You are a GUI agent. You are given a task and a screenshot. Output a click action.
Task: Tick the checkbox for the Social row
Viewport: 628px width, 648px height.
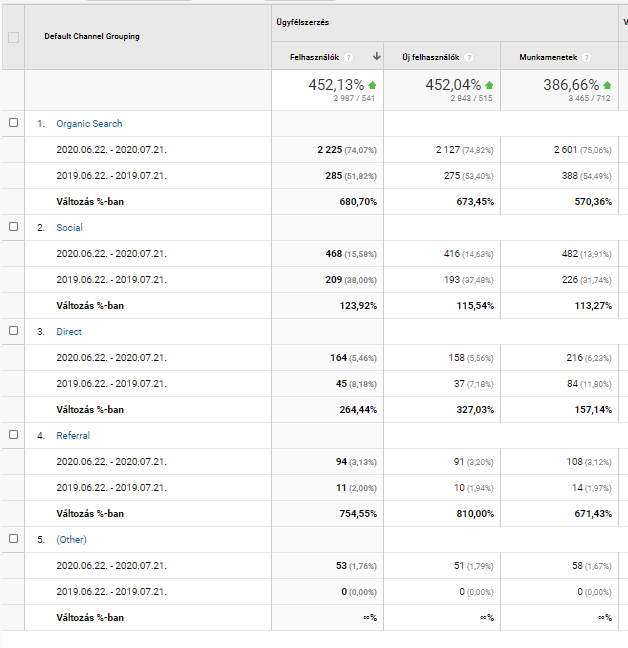click(13, 227)
